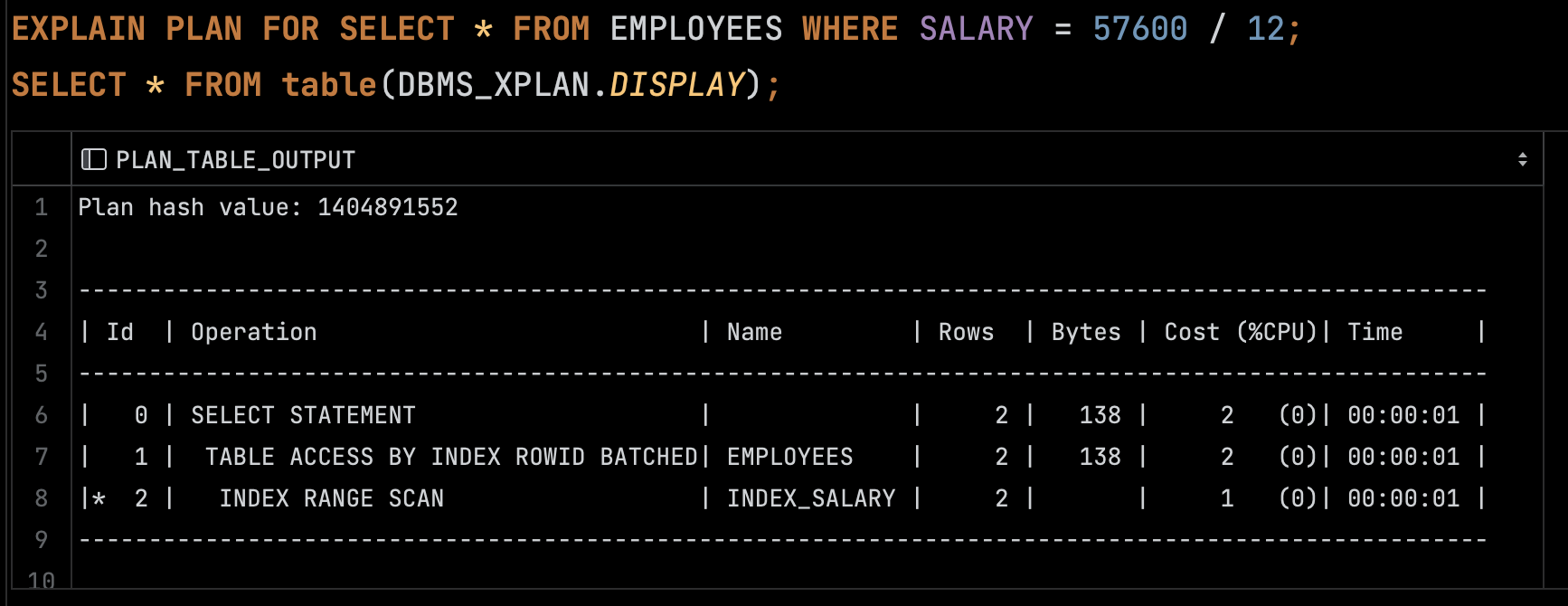Viewport: 1568px width, 606px height.
Task: Click the plan header row starting 'Id | Operation'
Action: tap(807, 332)
